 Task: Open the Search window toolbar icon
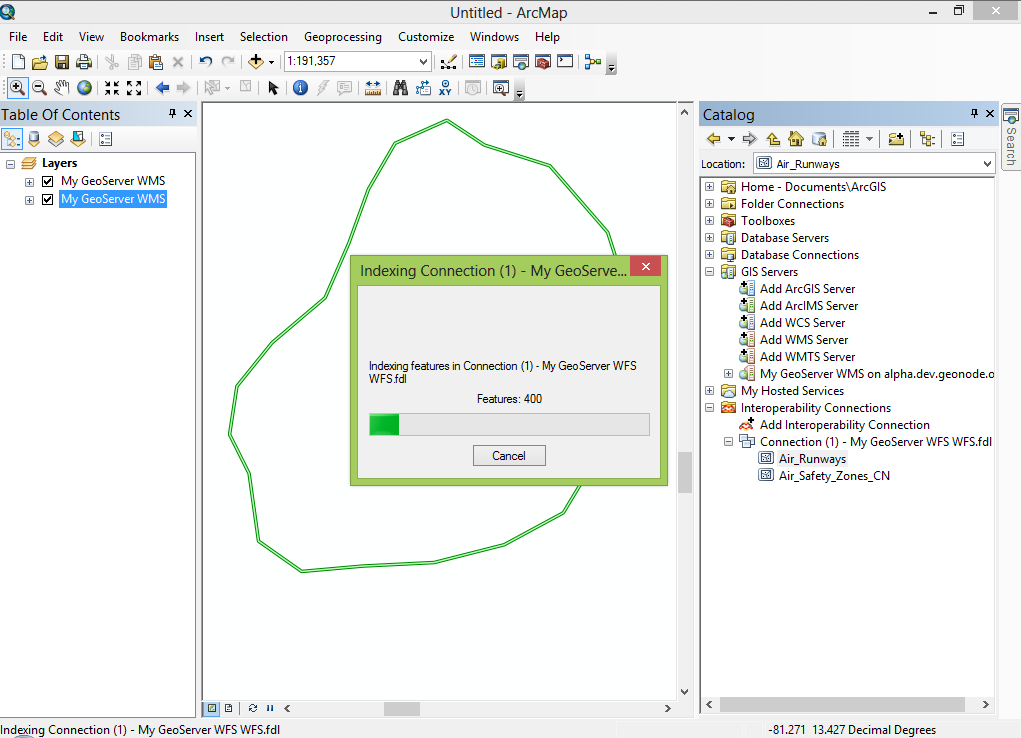521,62
